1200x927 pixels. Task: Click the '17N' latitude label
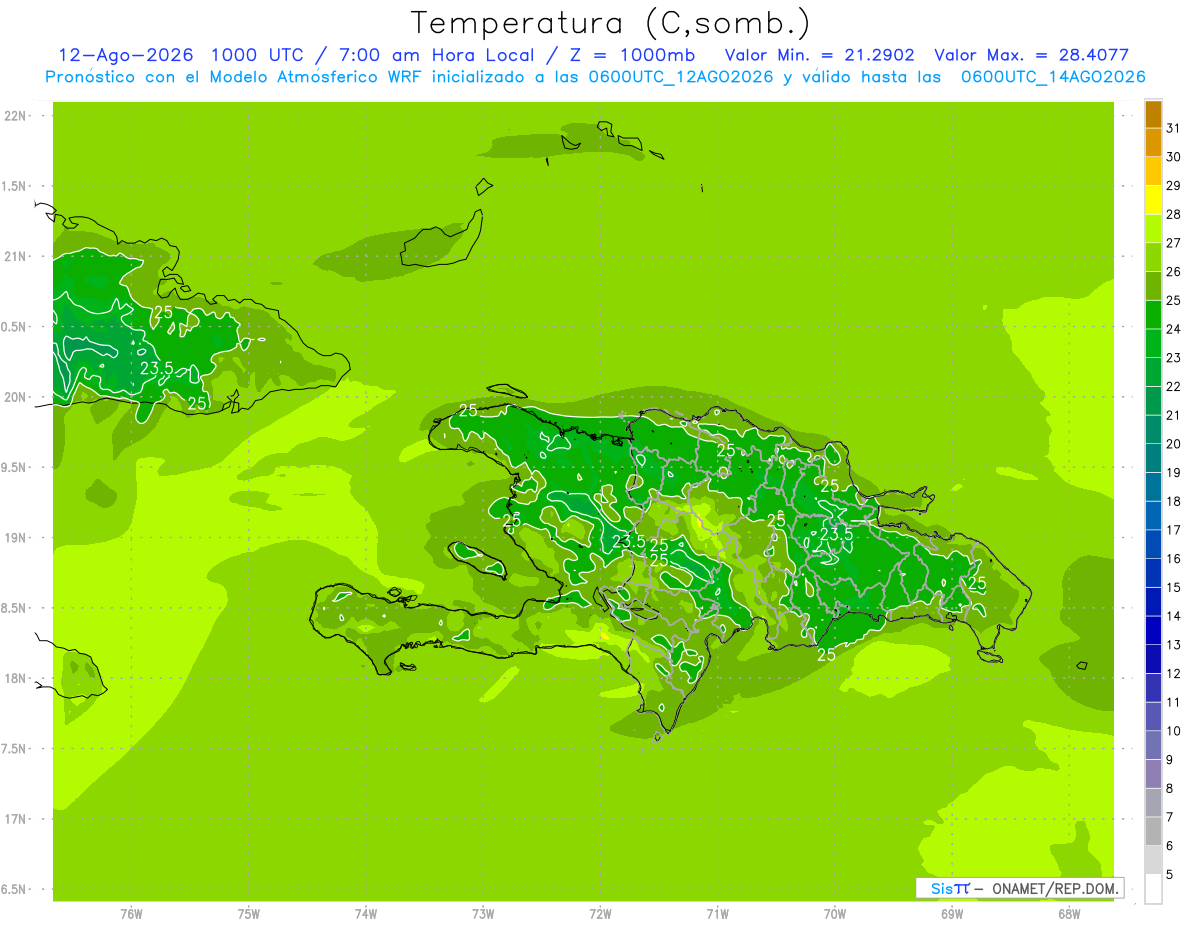(15, 819)
